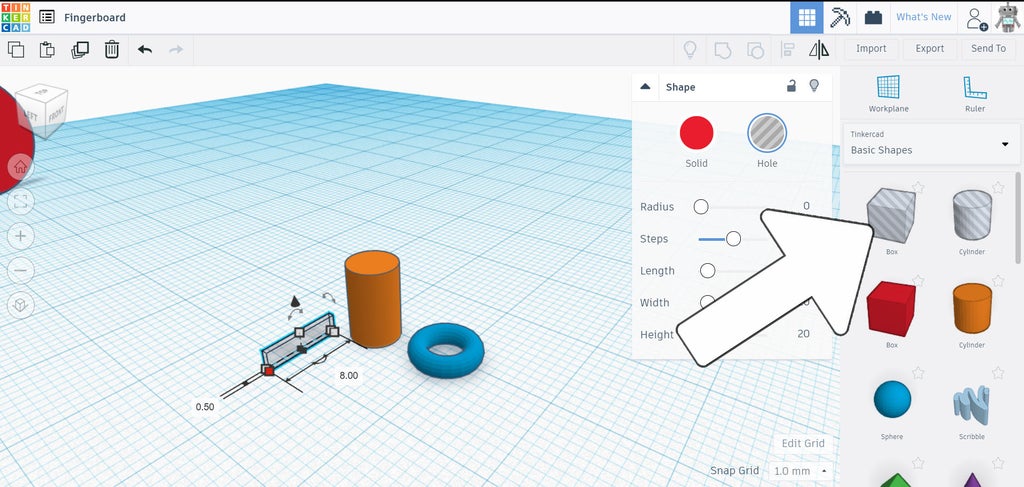Redo the last action
Screen dimensions: 1024x487
[176, 50]
